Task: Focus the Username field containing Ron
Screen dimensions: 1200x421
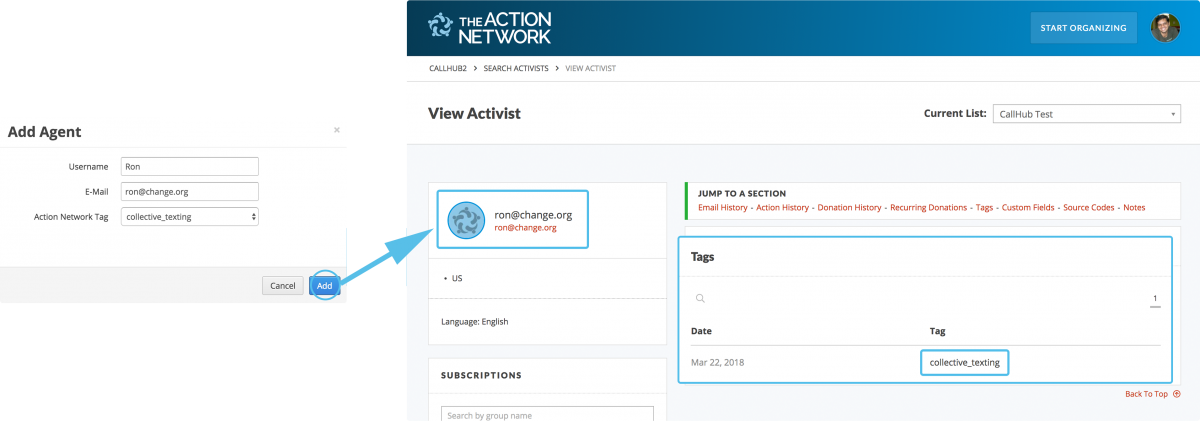Action: coord(190,166)
